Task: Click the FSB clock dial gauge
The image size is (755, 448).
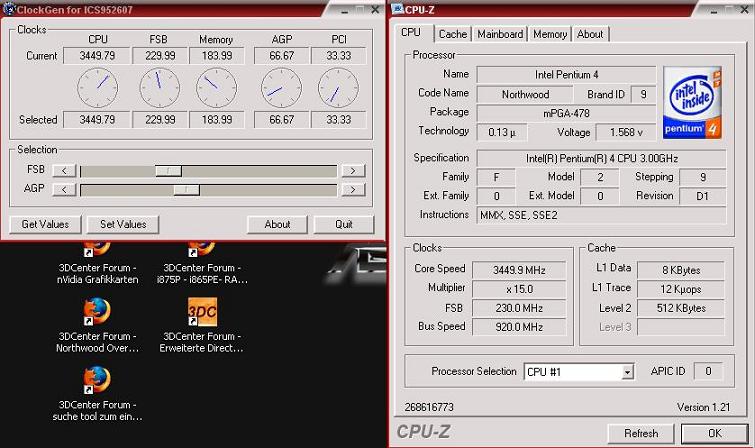Action: click(x=159, y=88)
